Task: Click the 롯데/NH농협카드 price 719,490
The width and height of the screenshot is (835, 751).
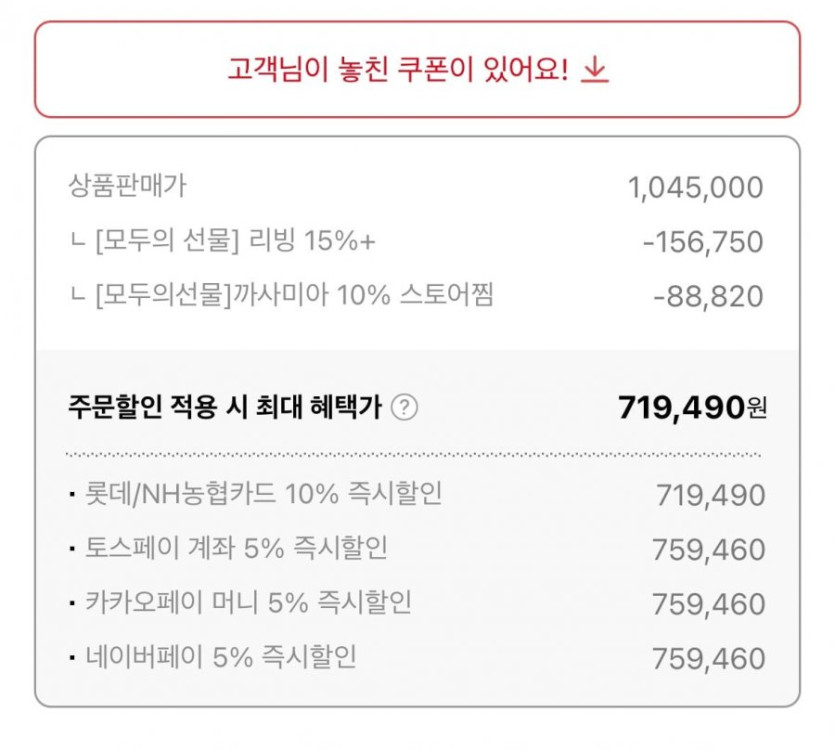Action: 710,495
